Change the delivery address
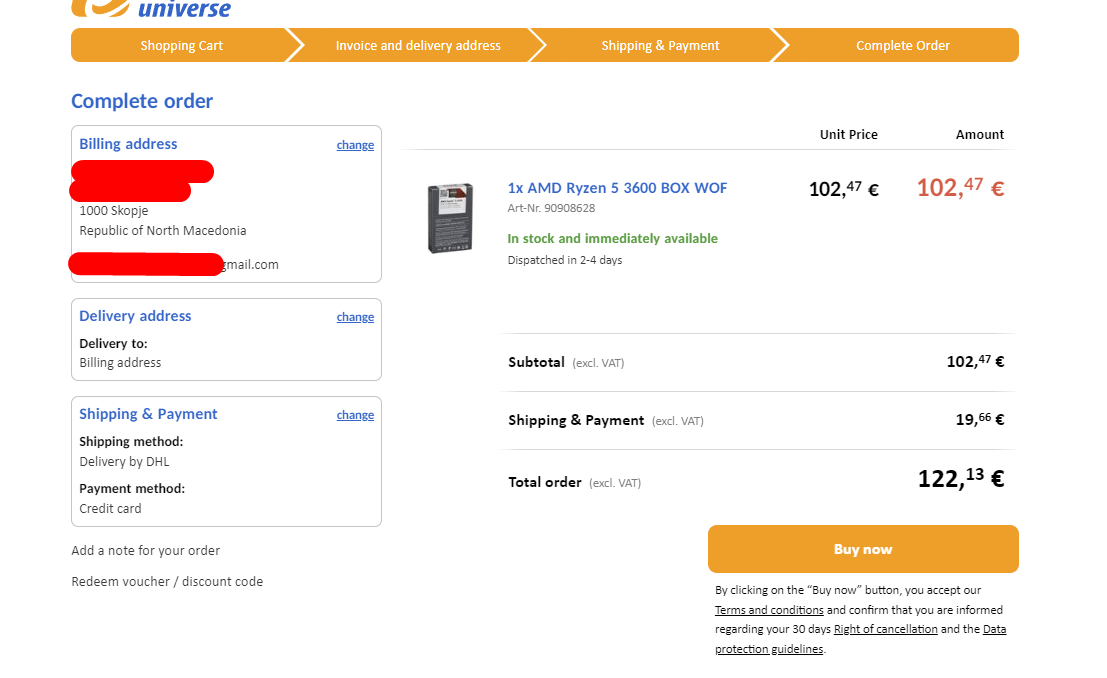The width and height of the screenshot is (1107, 678). tap(355, 317)
